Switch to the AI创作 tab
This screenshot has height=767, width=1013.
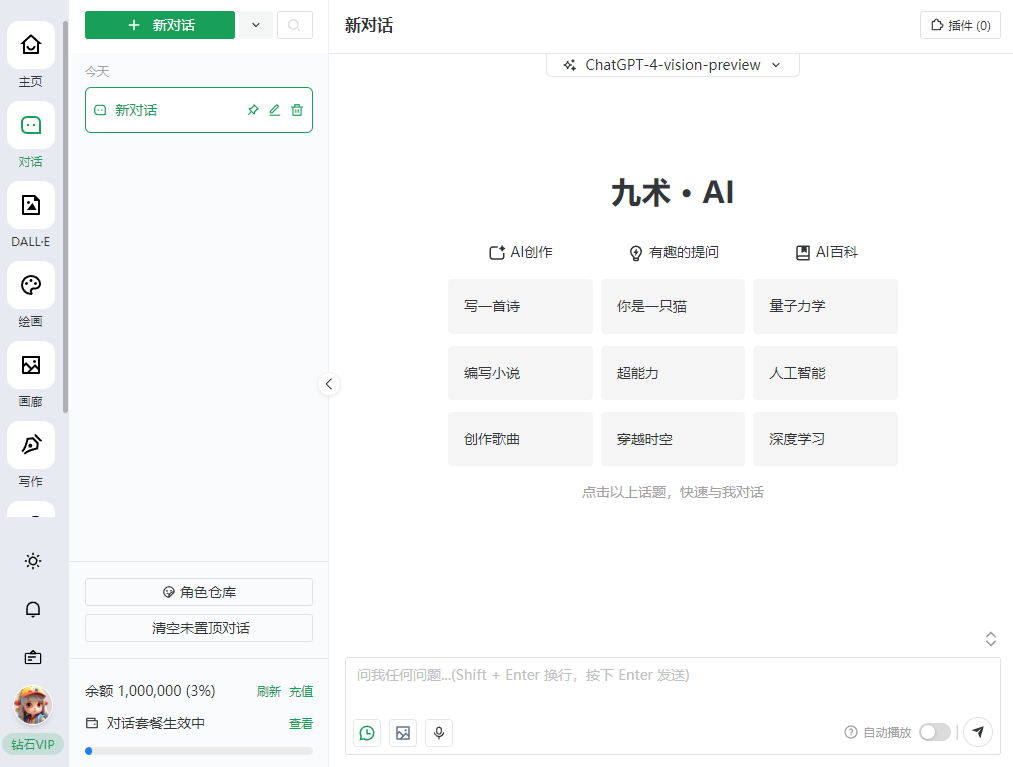click(x=521, y=252)
